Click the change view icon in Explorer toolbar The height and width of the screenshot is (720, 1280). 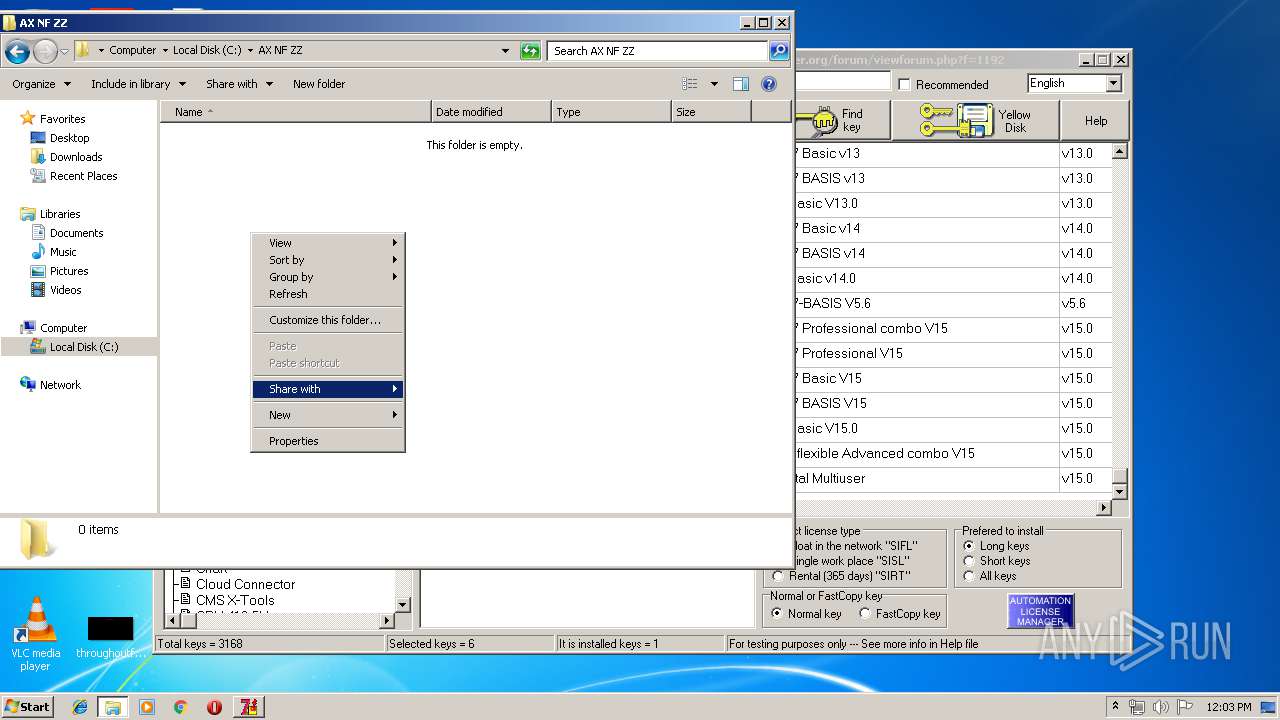click(x=690, y=84)
